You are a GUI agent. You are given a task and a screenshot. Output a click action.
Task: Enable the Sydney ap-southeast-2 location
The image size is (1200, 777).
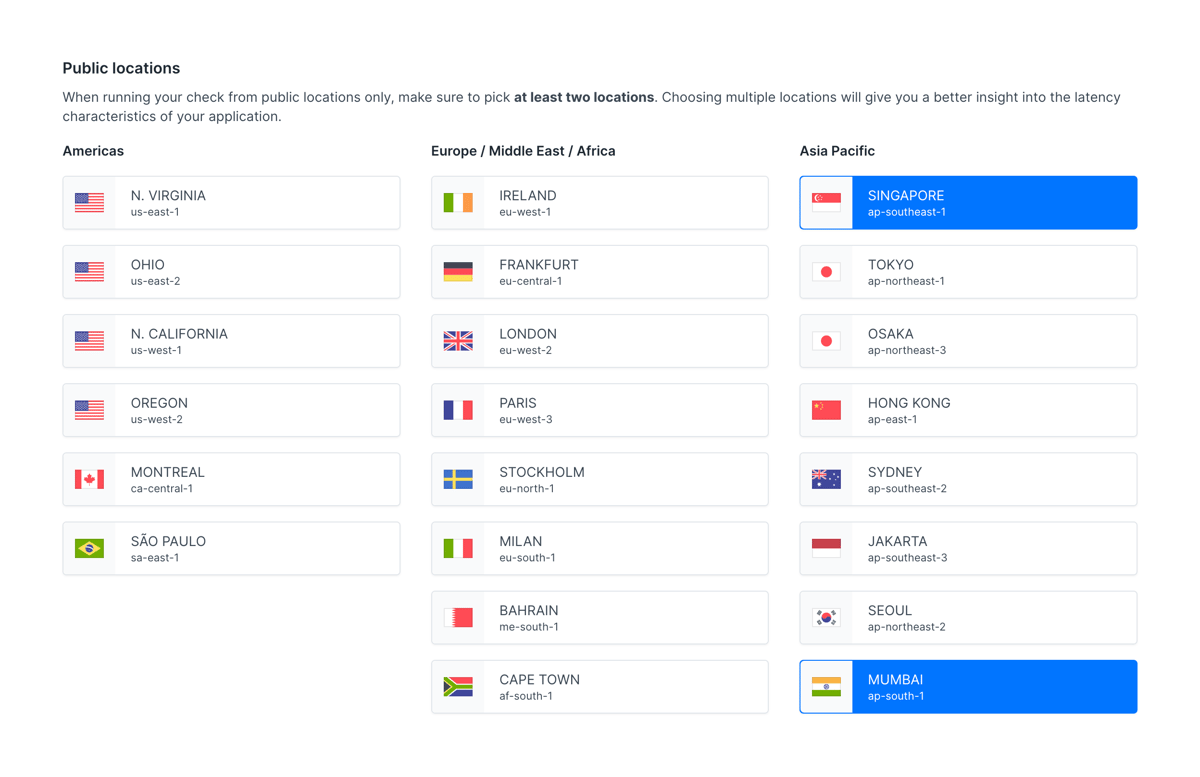tap(968, 479)
